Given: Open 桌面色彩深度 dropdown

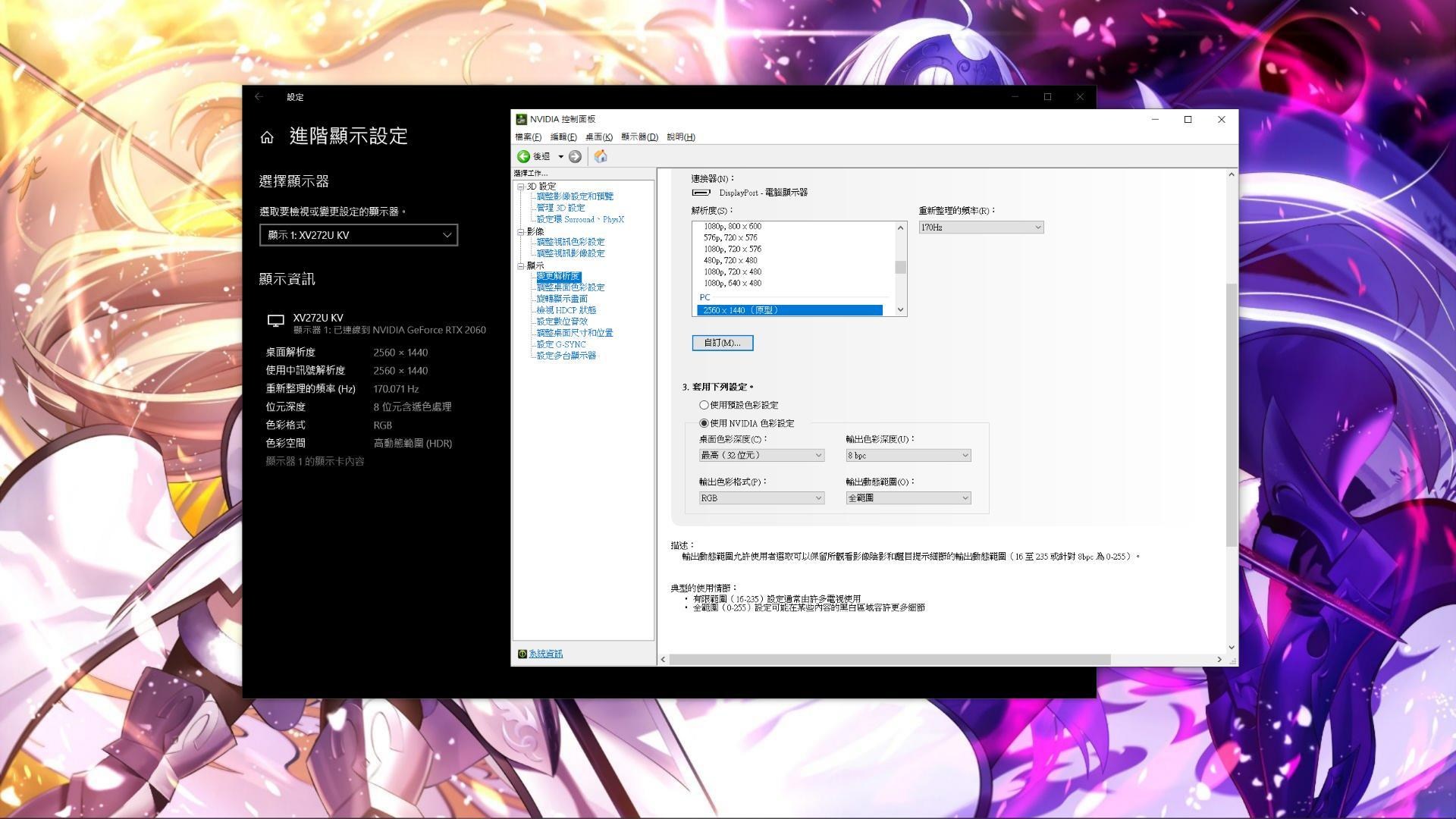Looking at the screenshot, I should [761, 455].
